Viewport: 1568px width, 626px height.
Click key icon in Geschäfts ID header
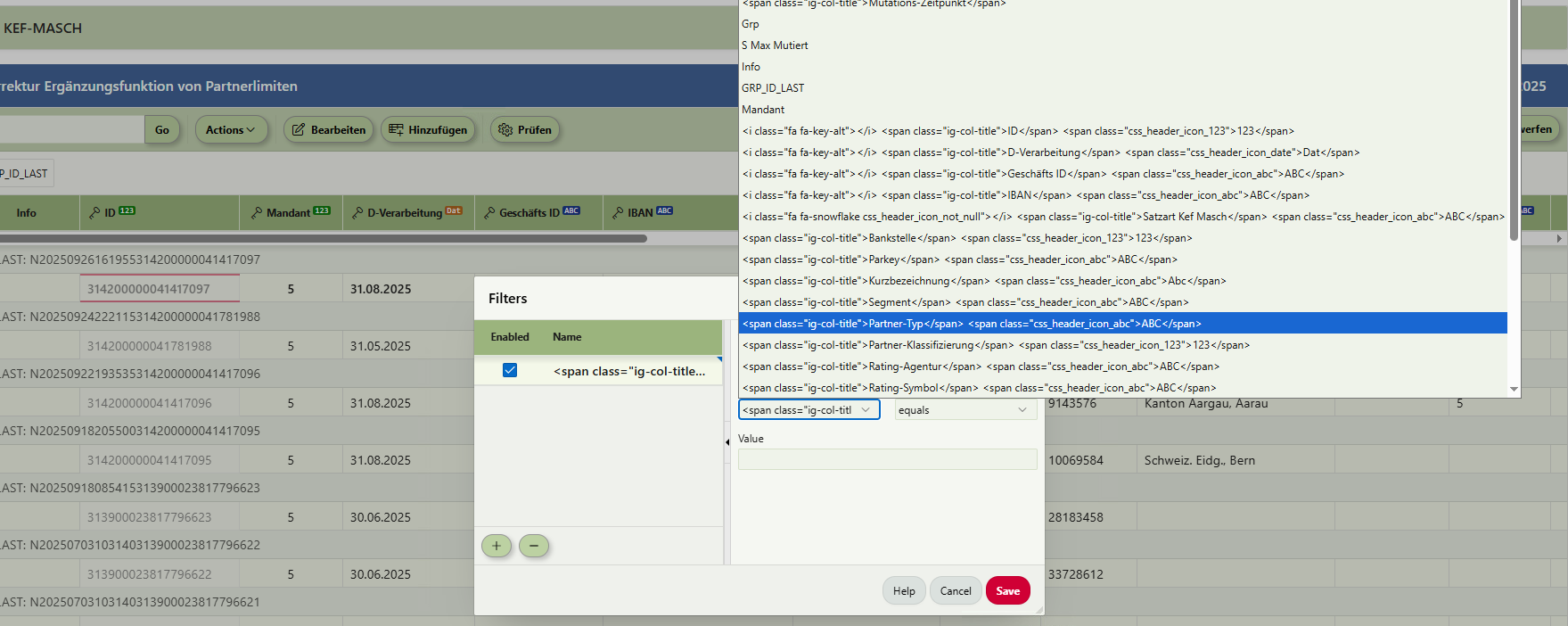coord(489,213)
